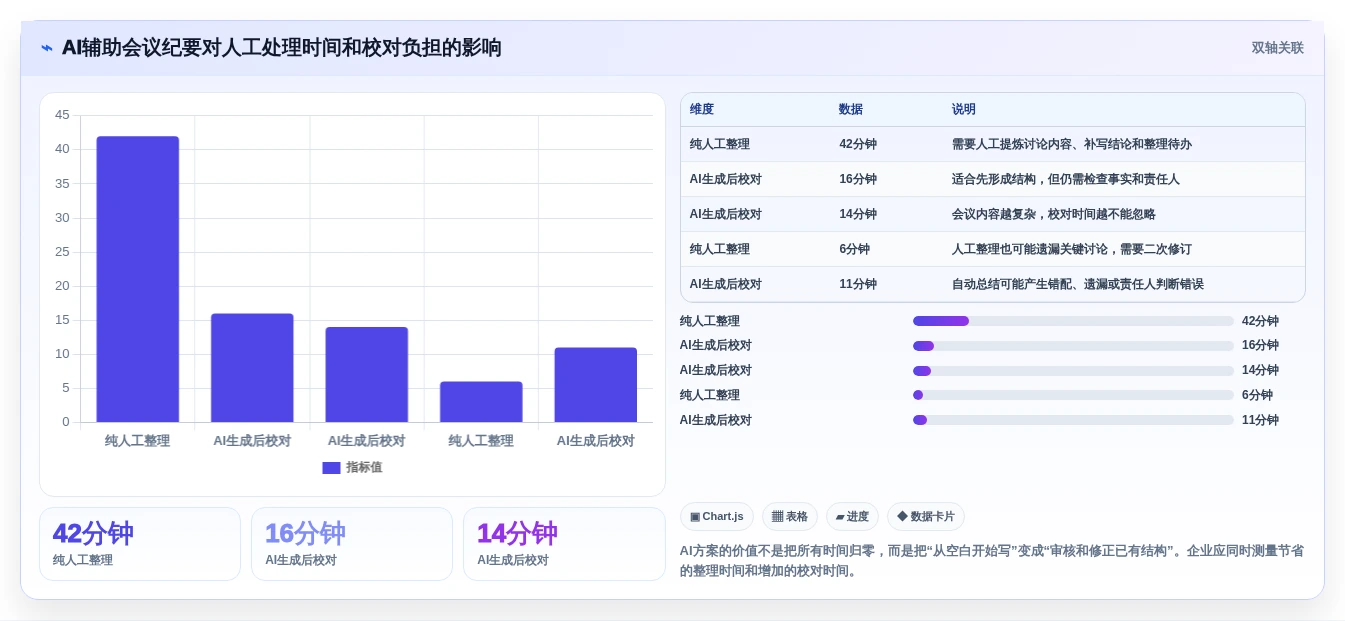Click the progress bar ending in 14分钟
The width and height of the screenshot is (1345, 621).
[x=1073, y=371]
